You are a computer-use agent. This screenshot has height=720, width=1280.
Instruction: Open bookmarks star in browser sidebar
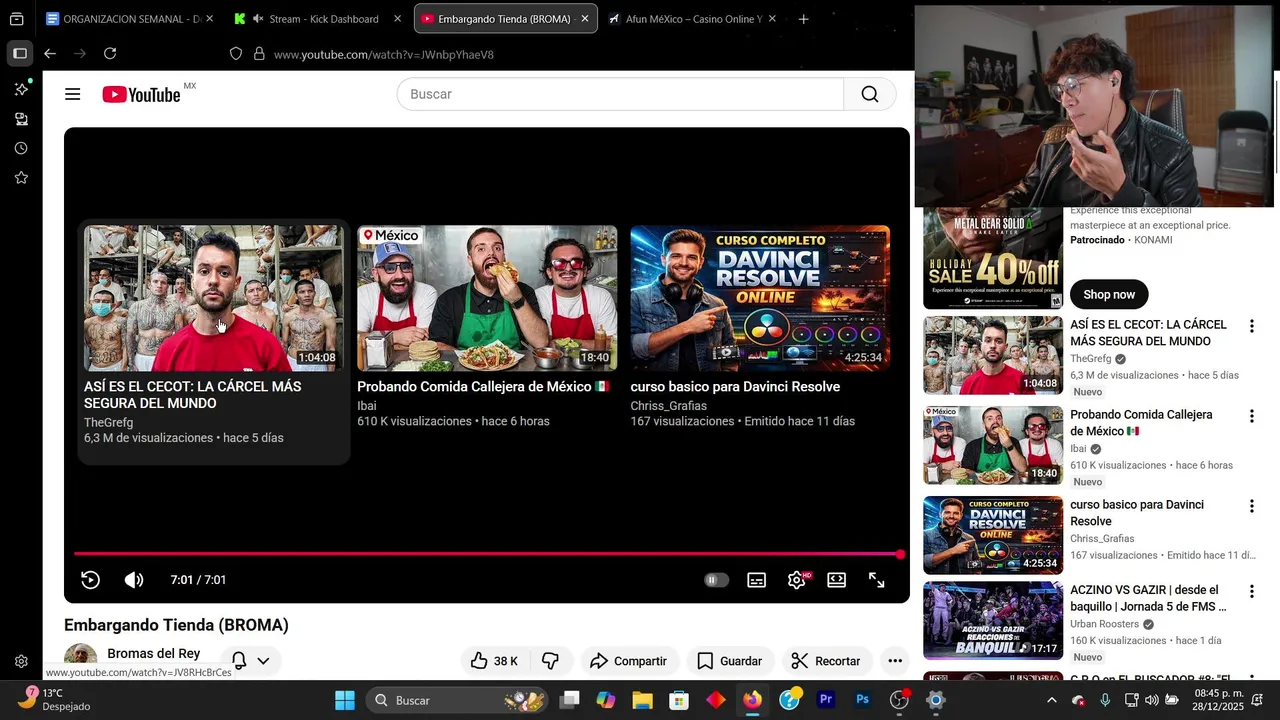[21, 178]
